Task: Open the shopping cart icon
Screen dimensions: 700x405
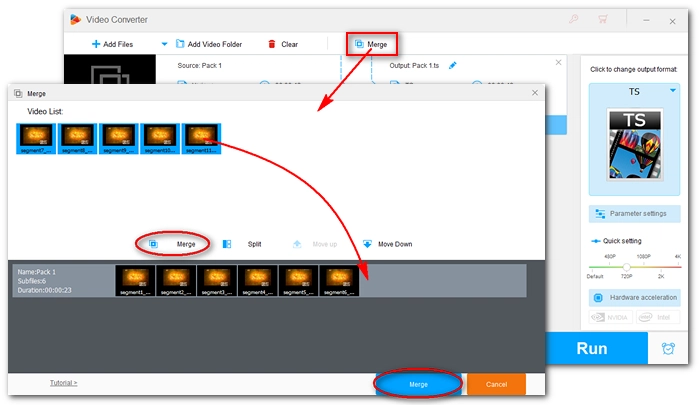Action: pyautogui.click(x=603, y=19)
